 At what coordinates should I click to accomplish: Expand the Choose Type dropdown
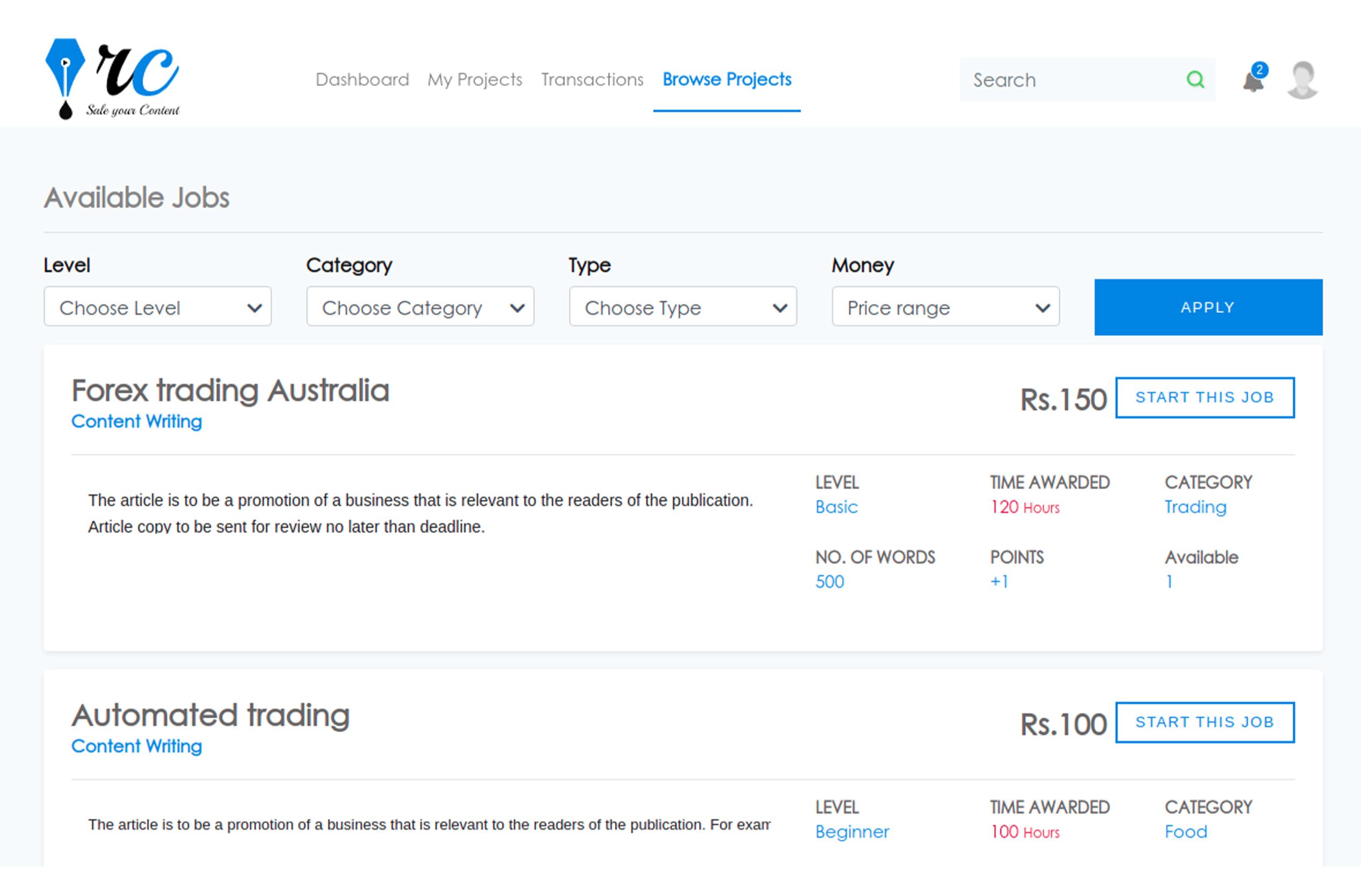(682, 307)
